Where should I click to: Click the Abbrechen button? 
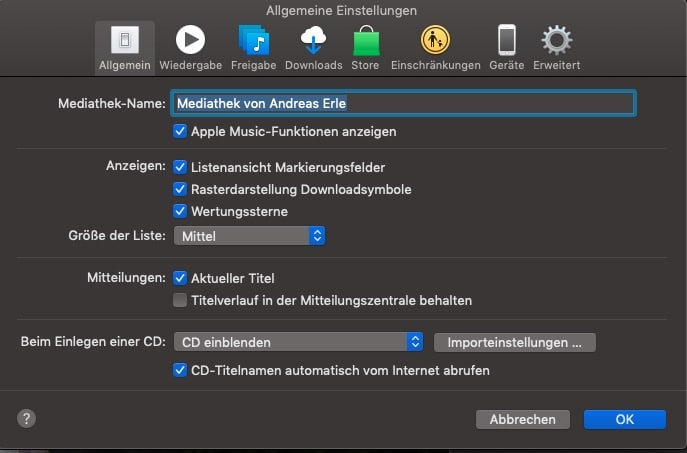tap(523, 419)
